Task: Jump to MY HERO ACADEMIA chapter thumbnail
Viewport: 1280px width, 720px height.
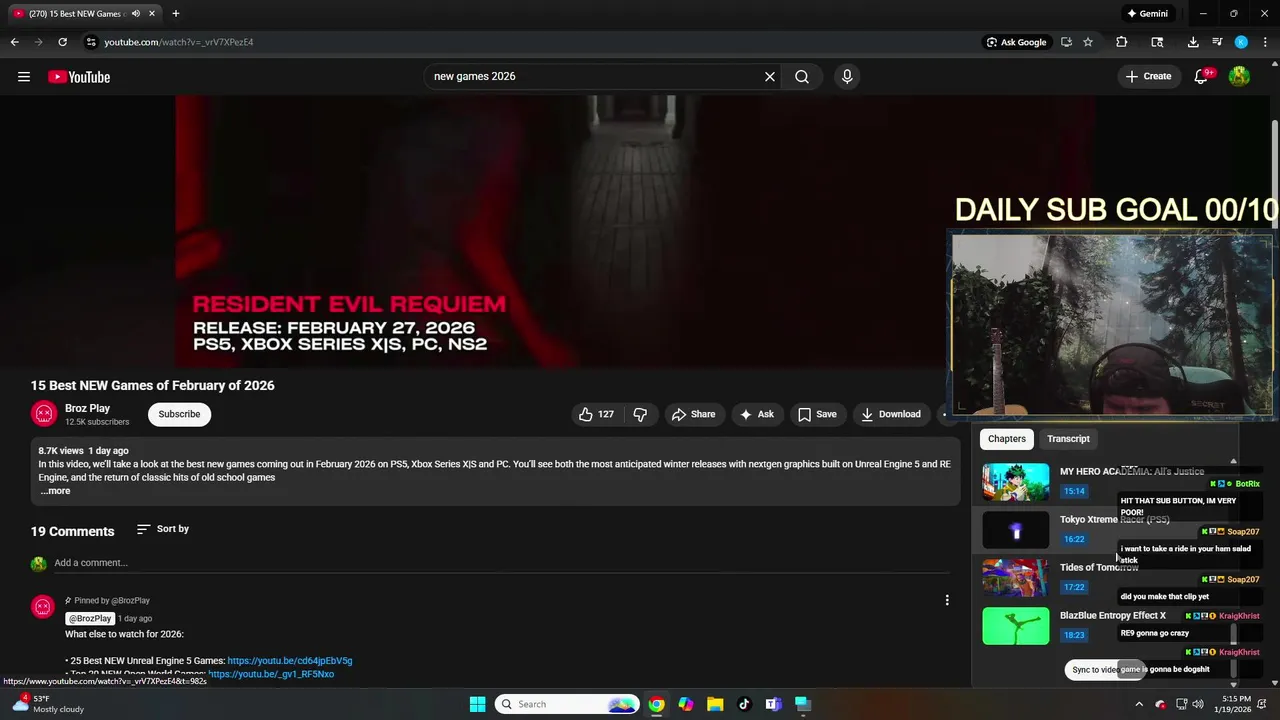Action: tap(1016, 482)
